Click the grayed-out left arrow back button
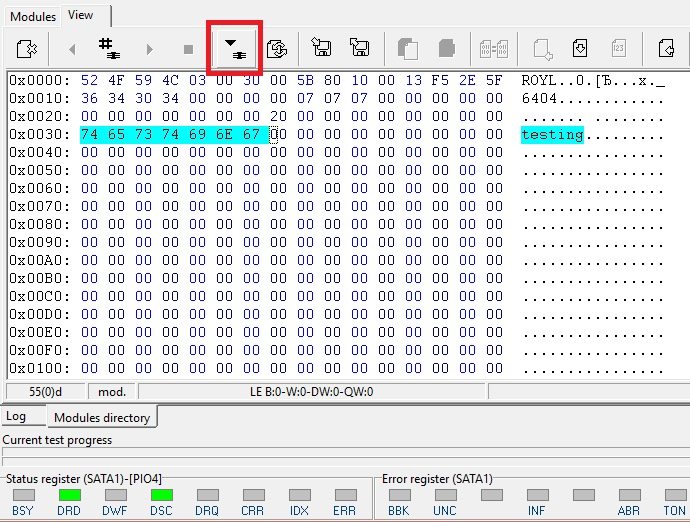The width and height of the screenshot is (690, 522). tap(72, 49)
